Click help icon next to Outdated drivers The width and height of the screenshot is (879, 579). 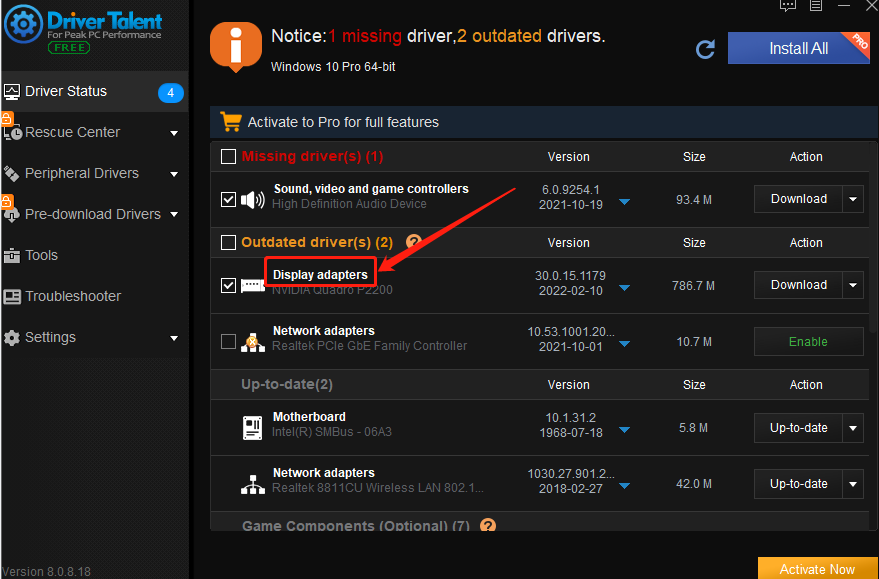pyautogui.click(x=413, y=242)
